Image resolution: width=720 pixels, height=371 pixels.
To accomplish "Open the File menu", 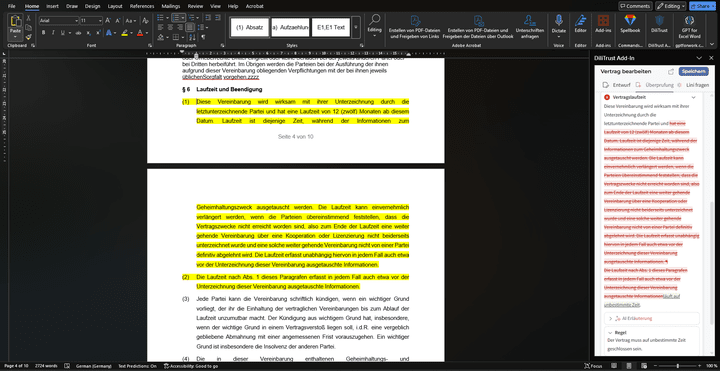I will point(11,6).
